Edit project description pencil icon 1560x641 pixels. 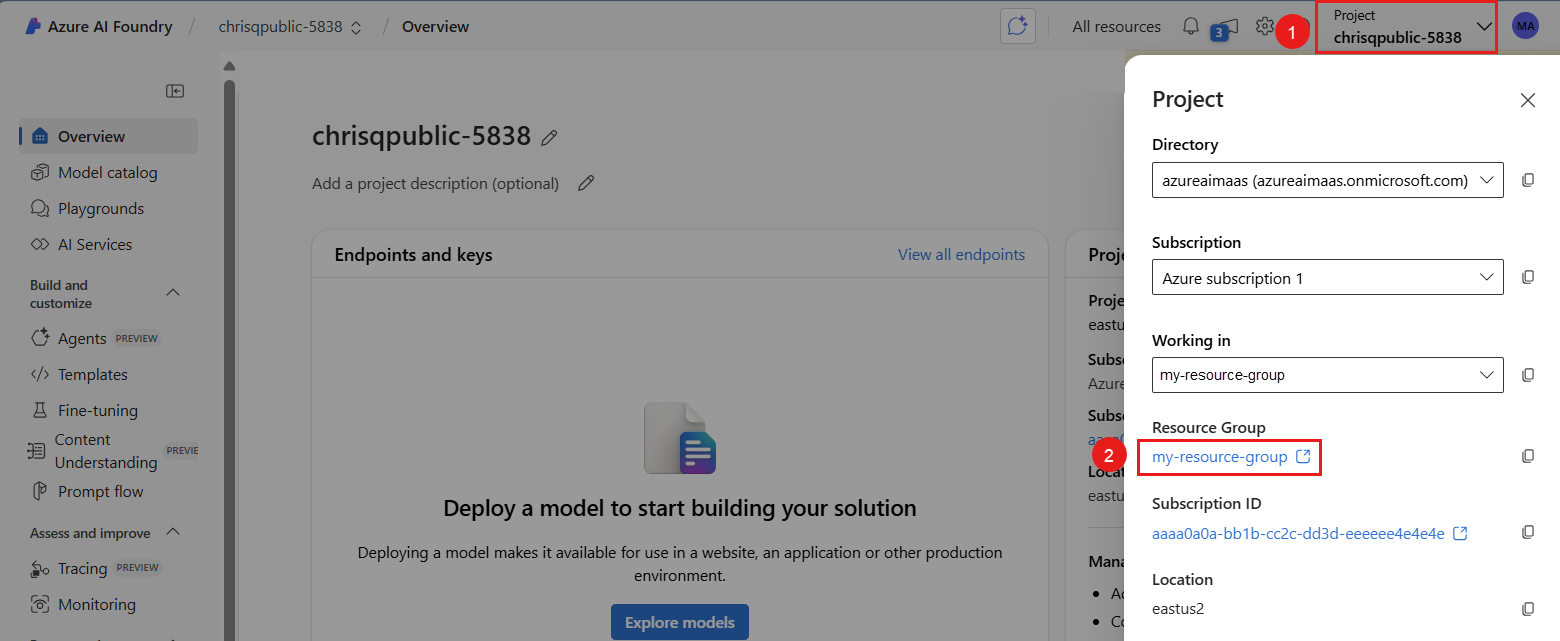(x=586, y=183)
